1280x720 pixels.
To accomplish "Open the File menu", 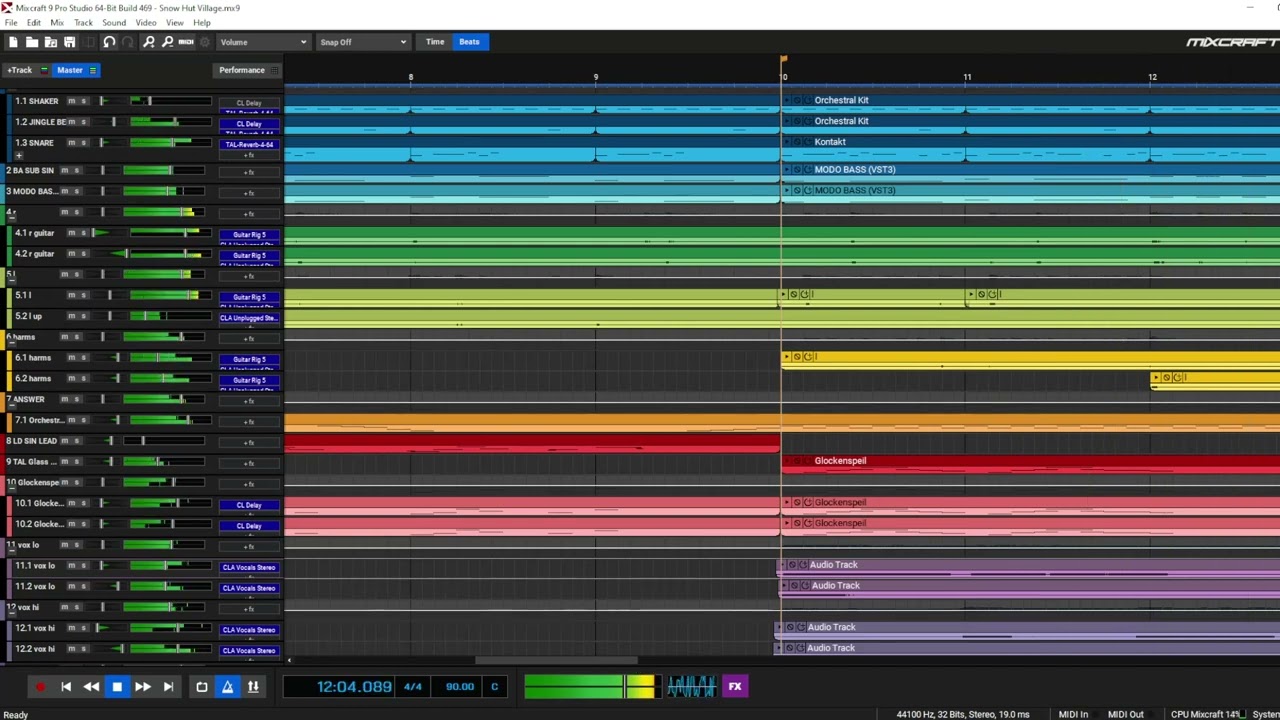I will pyautogui.click(x=11, y=22).
